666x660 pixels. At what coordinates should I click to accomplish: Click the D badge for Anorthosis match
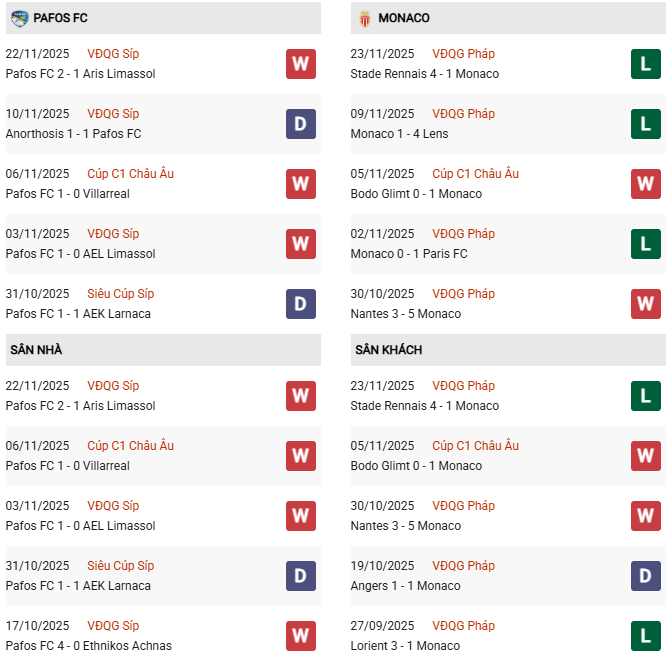click(x=300, y=124)
